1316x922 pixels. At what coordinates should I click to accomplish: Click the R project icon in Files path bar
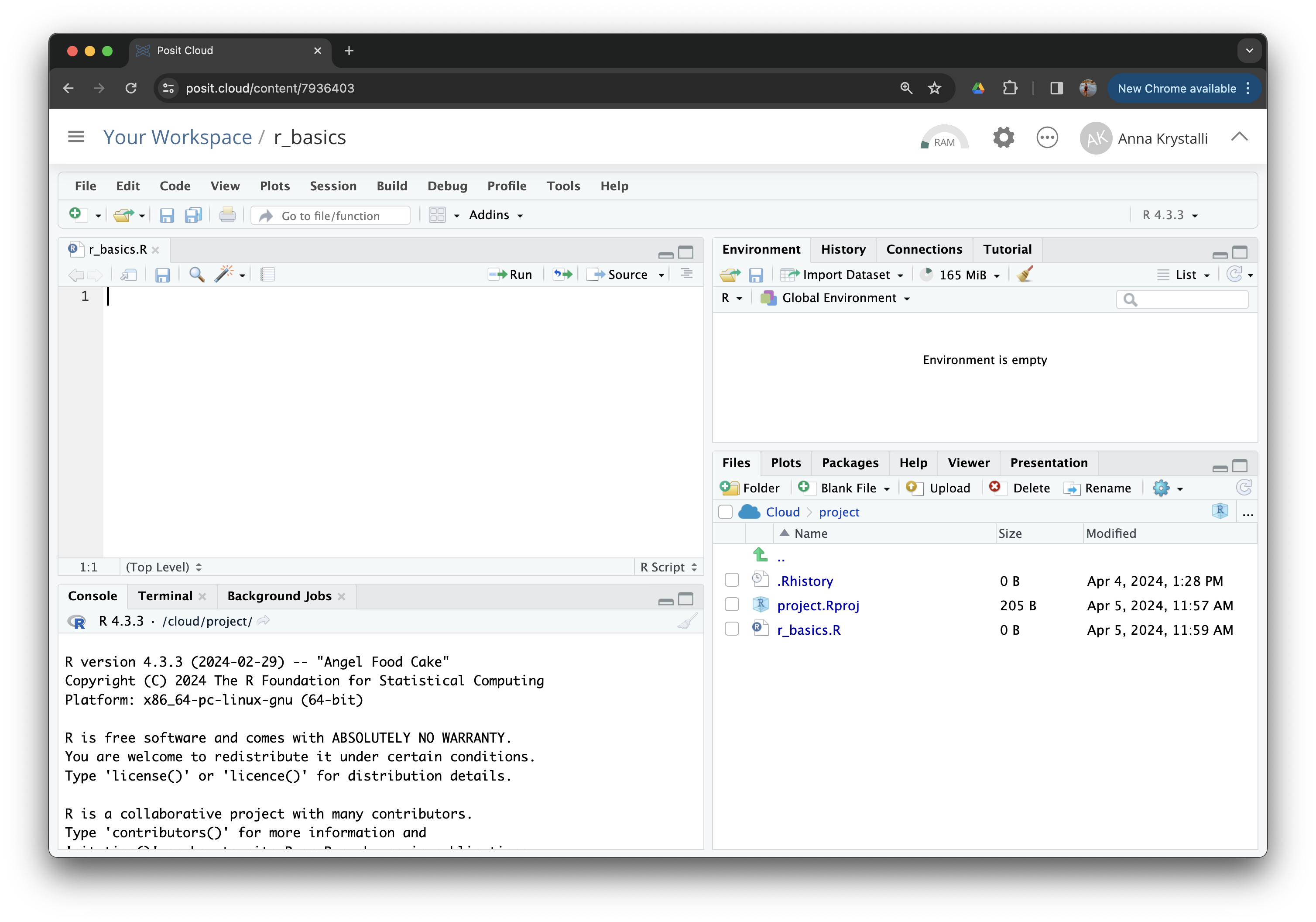pyautogui.click(x=1220, y=511)
